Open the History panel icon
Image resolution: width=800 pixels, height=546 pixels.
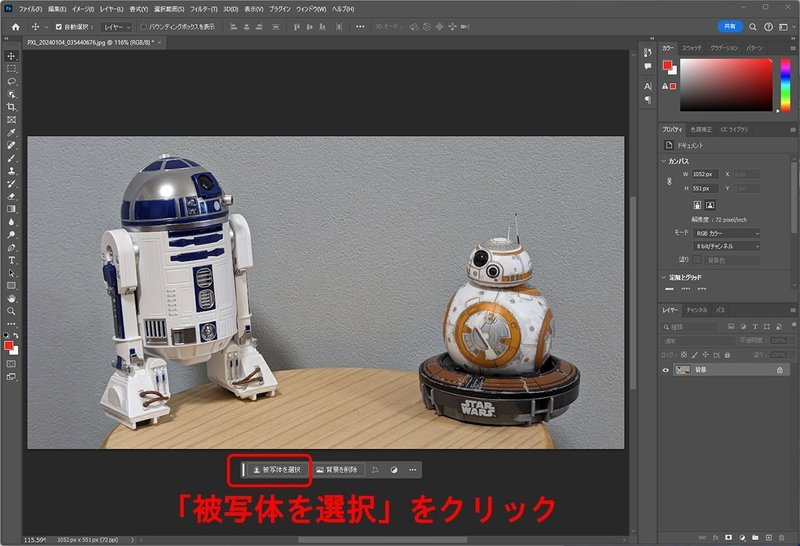(647, 53)
